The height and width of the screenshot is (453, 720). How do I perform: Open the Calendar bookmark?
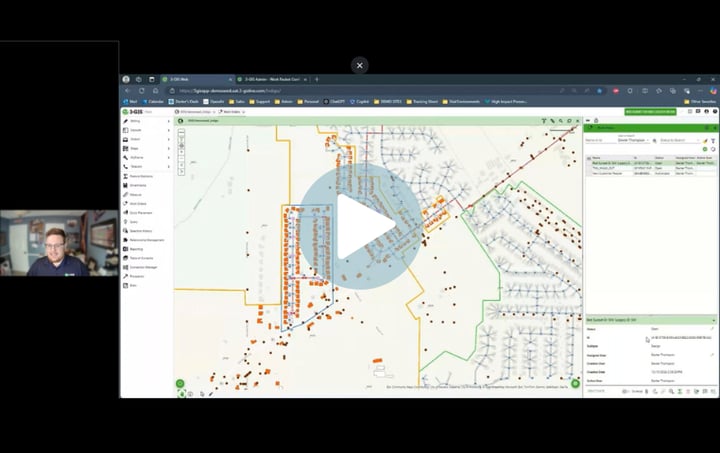pyautogui.click(x=153, y=101)
